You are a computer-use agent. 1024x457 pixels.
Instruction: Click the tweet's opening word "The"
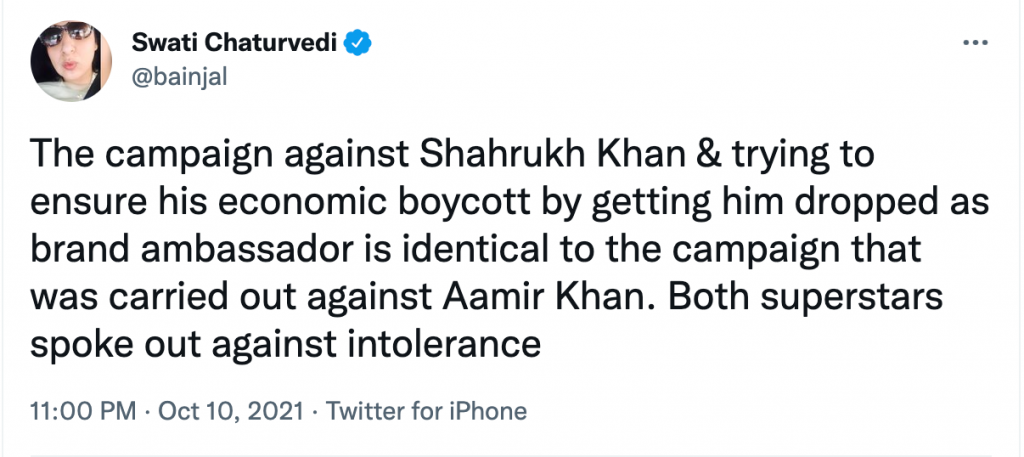pyautogui.click(x=64, y=161)
